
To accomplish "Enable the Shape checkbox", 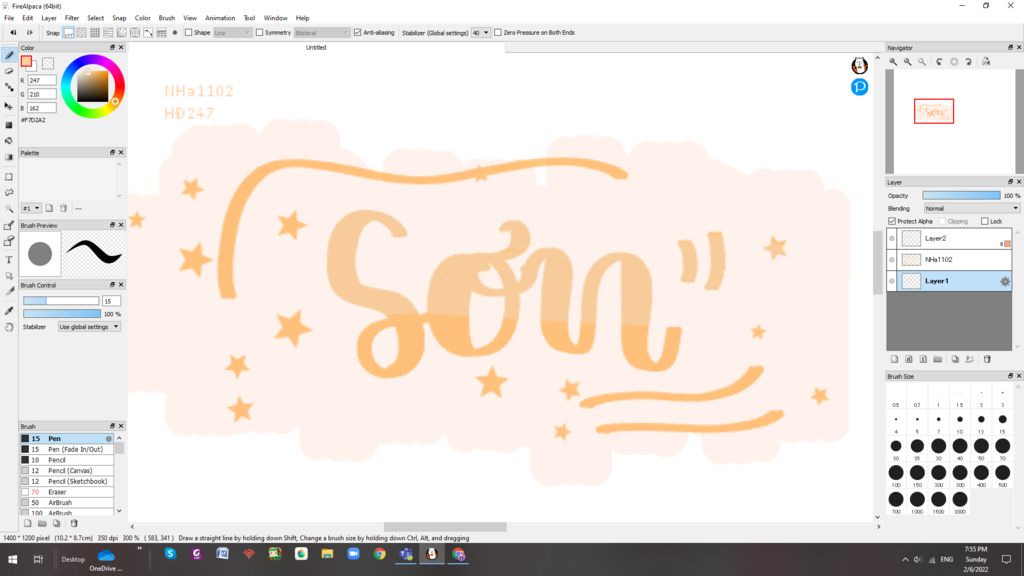I will tap(189, 33).
